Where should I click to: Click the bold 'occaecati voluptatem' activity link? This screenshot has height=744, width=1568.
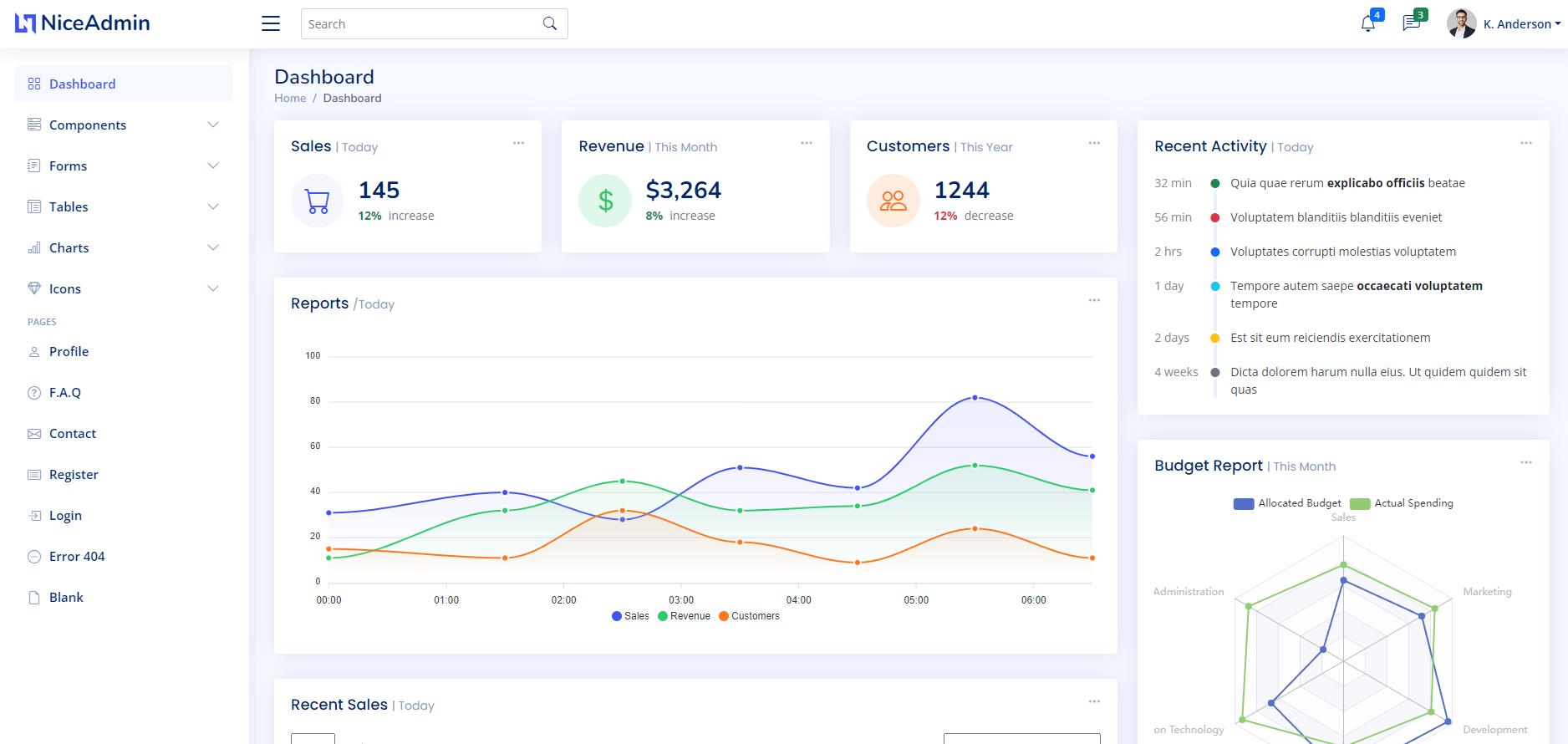[x=1419, y=286]
